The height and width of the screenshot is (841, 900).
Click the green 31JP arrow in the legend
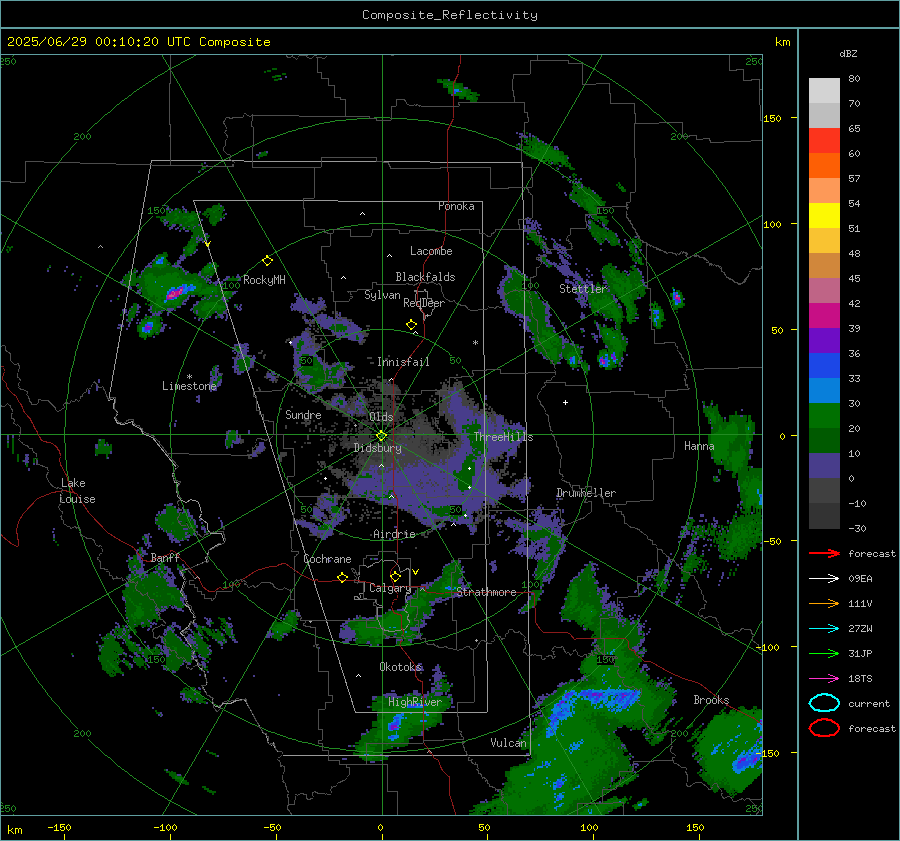point(824,653)
